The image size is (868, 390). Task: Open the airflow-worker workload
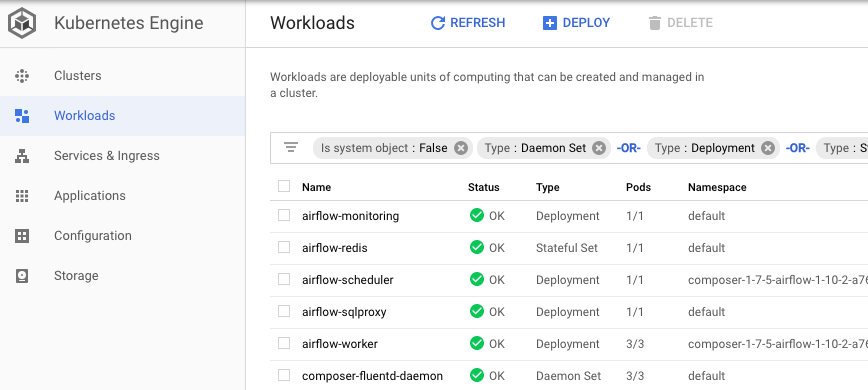[340, 344]
